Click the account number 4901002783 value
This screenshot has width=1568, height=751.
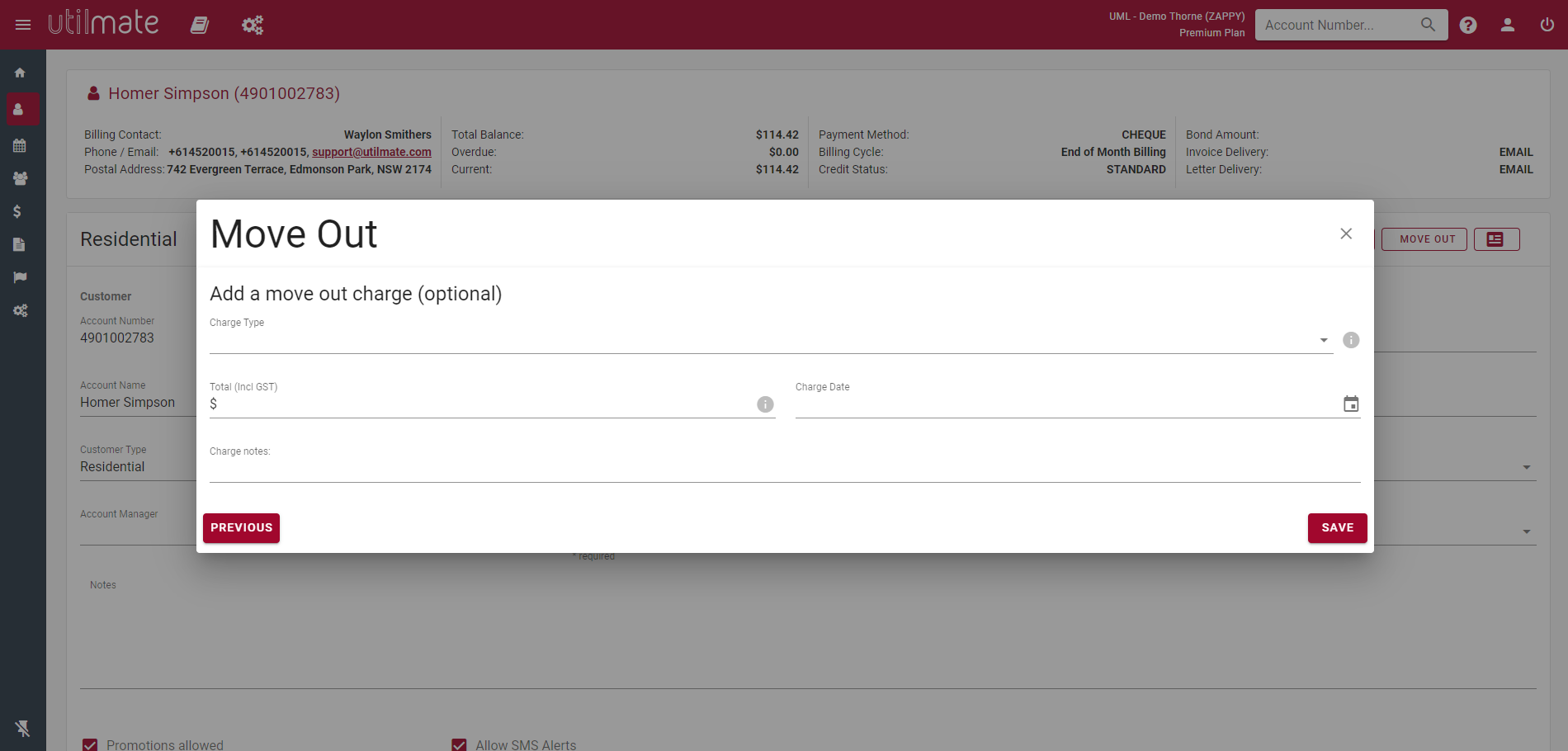pos(116,338)
